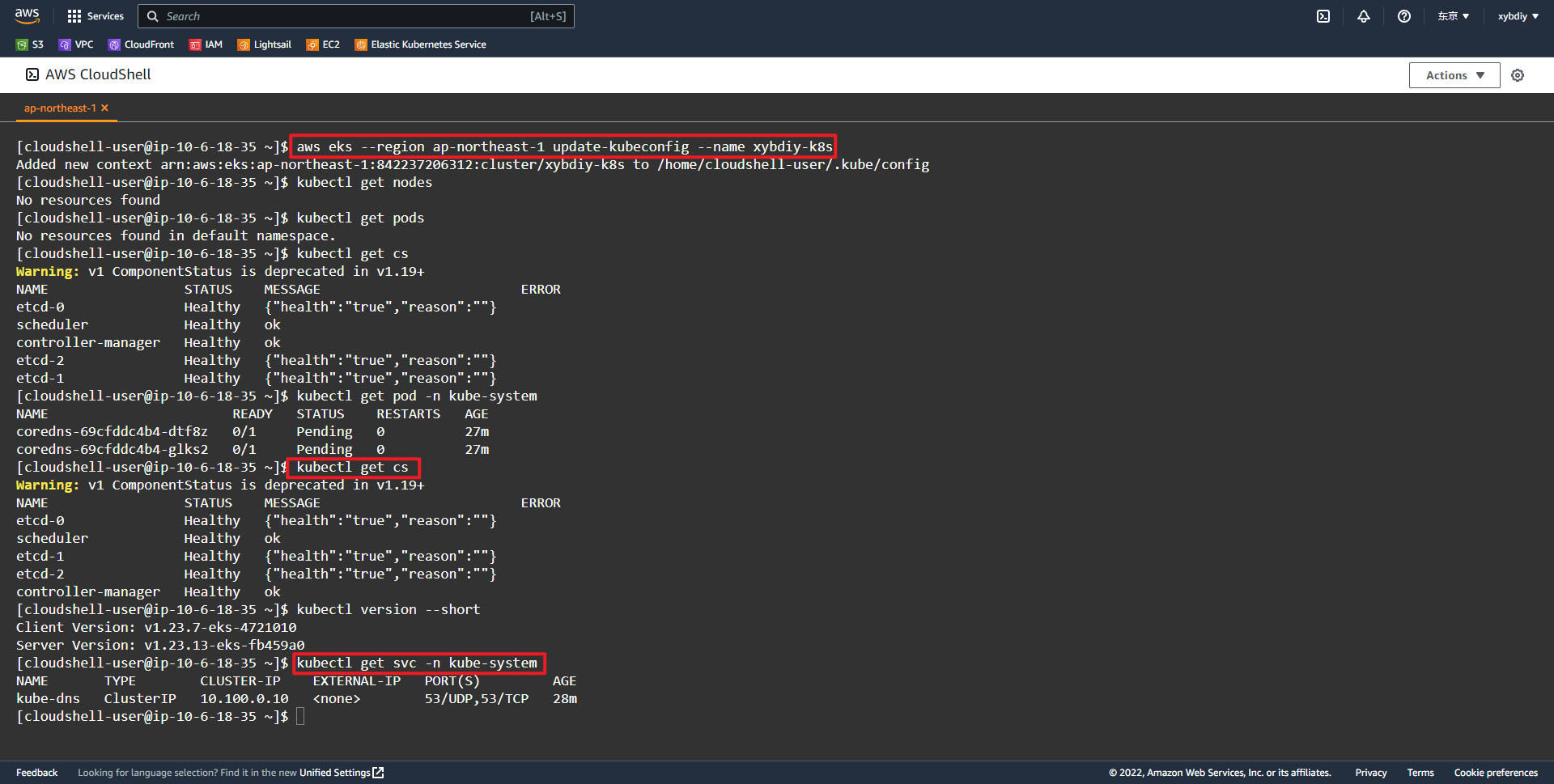Select the ap-northeast-1 terminal tab
Viewport: 1554px width, 784px height.
60,108
